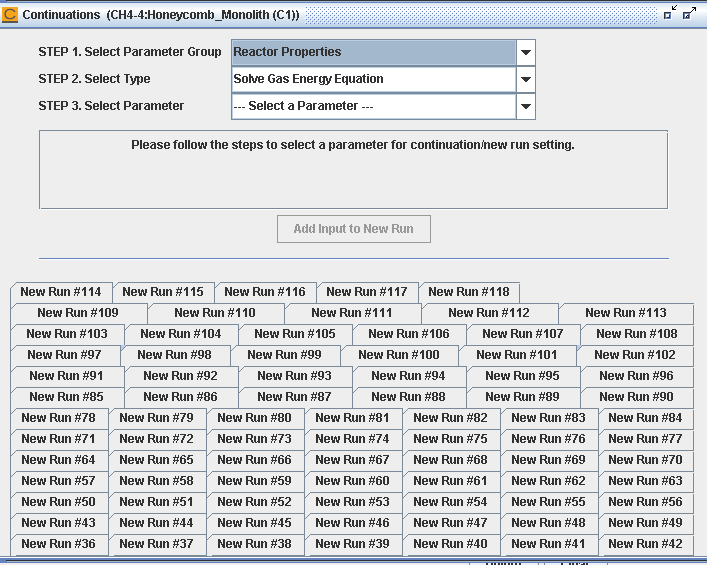Show the New Run #88 tab
This screenshot has width=707, height=565.
click(x=409, y=397)
